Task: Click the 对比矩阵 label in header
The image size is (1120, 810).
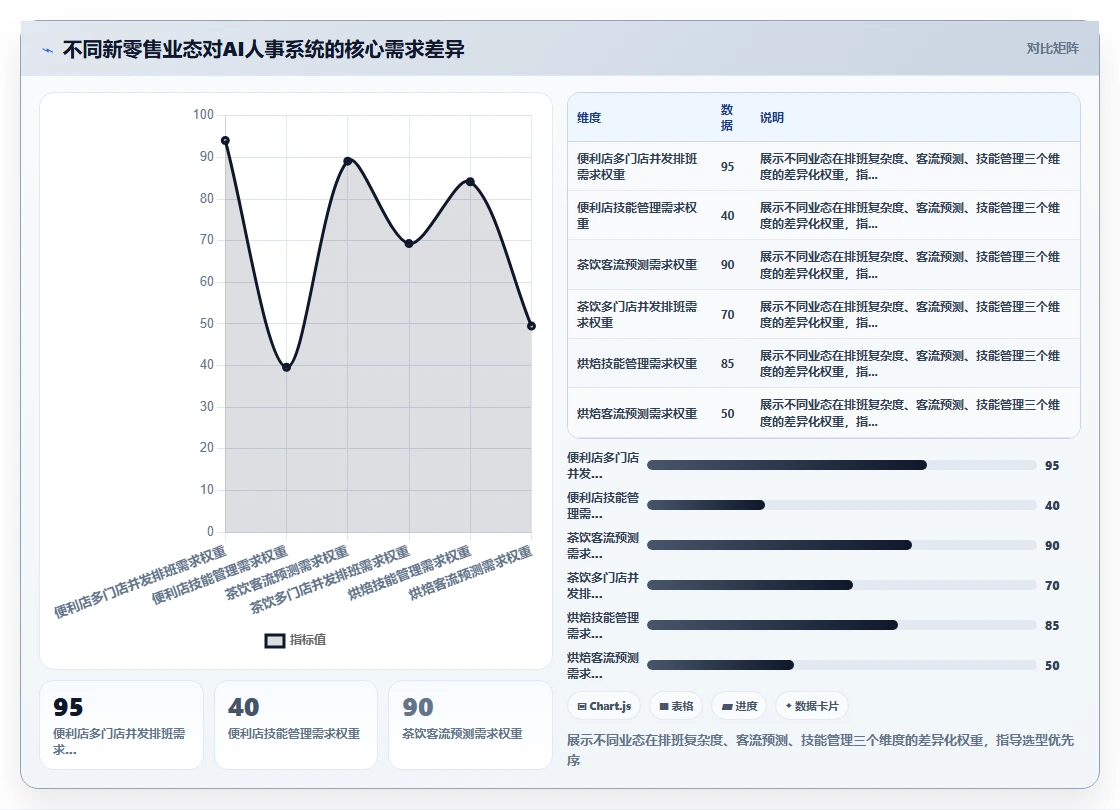Action: coord(1052,49)
